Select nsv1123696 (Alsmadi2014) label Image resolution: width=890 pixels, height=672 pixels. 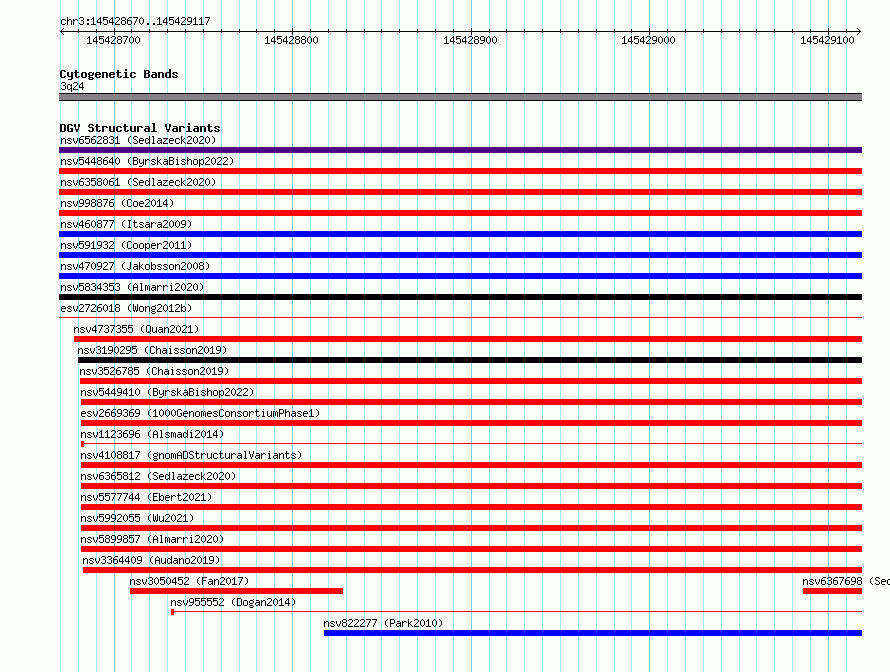[152, 434]
